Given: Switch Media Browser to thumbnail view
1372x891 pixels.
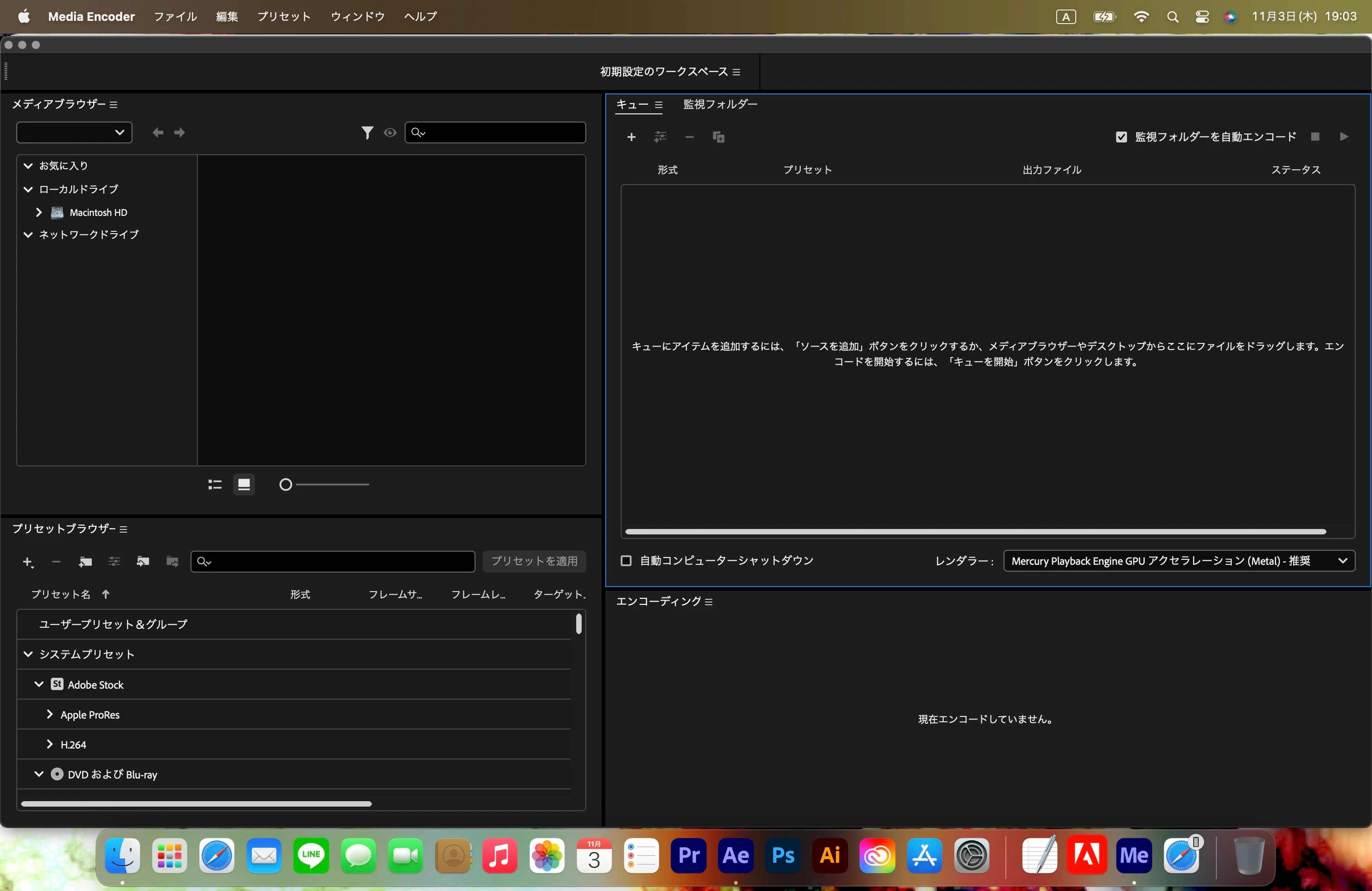Looking at the screenshot, I should tap(244, 485).
